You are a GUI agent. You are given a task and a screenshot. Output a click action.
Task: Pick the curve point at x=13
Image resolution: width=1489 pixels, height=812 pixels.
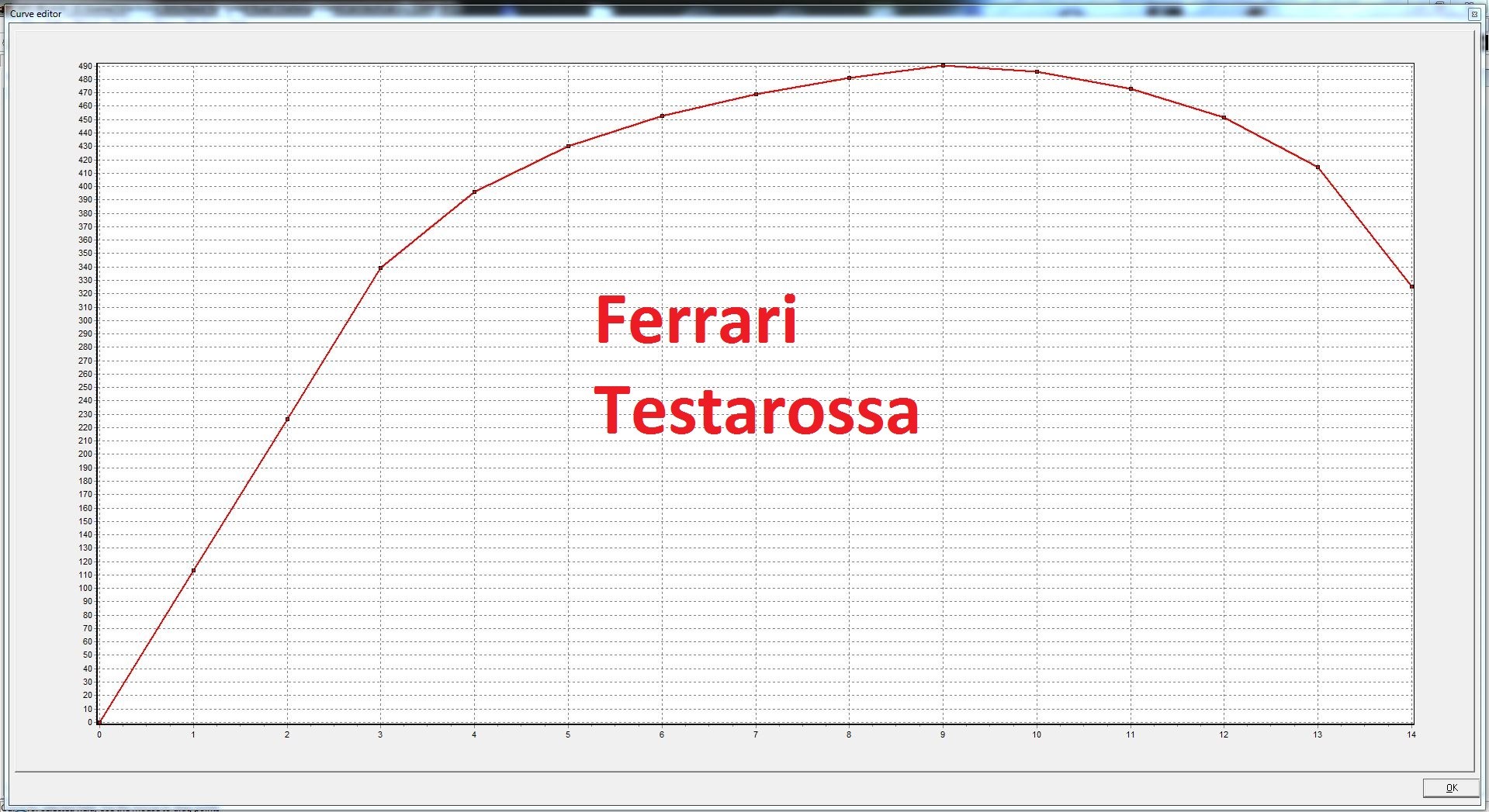point(1318,168)
